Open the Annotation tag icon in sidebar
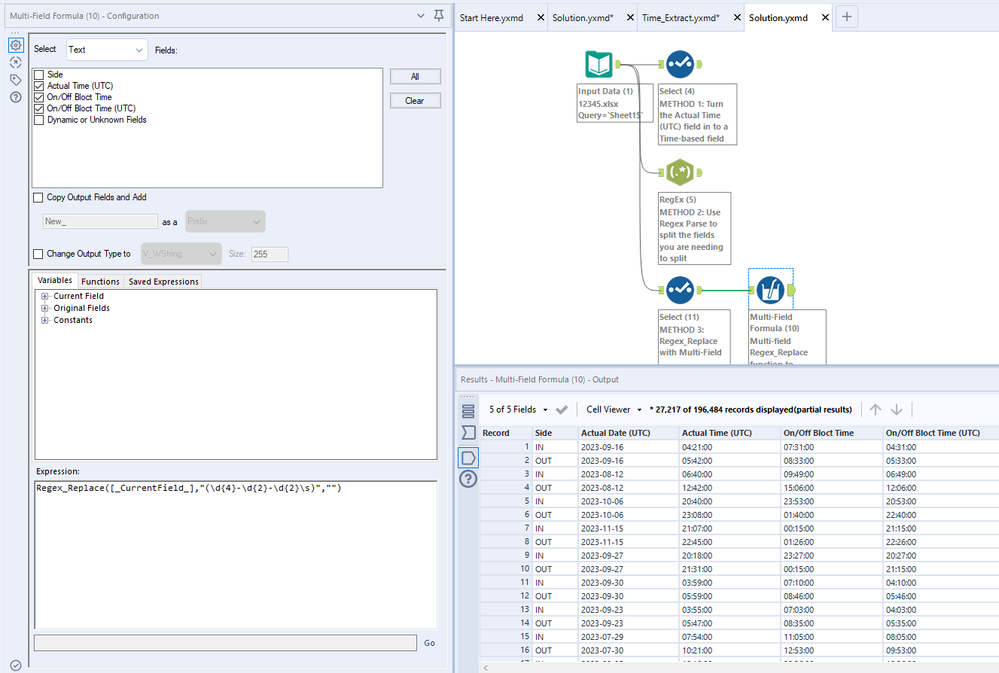The height and width of the screenshot is (673, 999). (16, 80)
